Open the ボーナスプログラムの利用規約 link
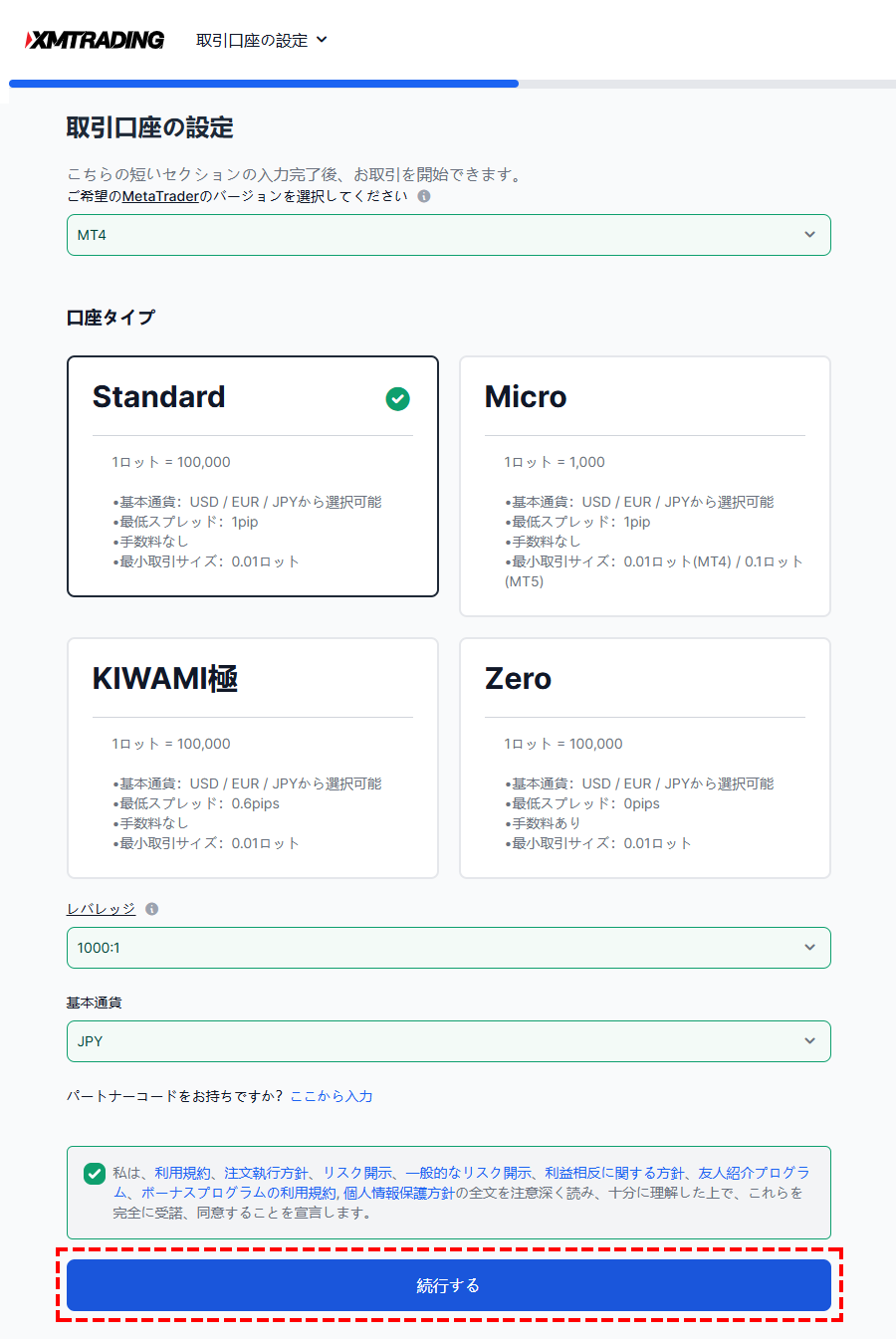The height and width of the screenshot is (1339, 896). point(239,1193)
